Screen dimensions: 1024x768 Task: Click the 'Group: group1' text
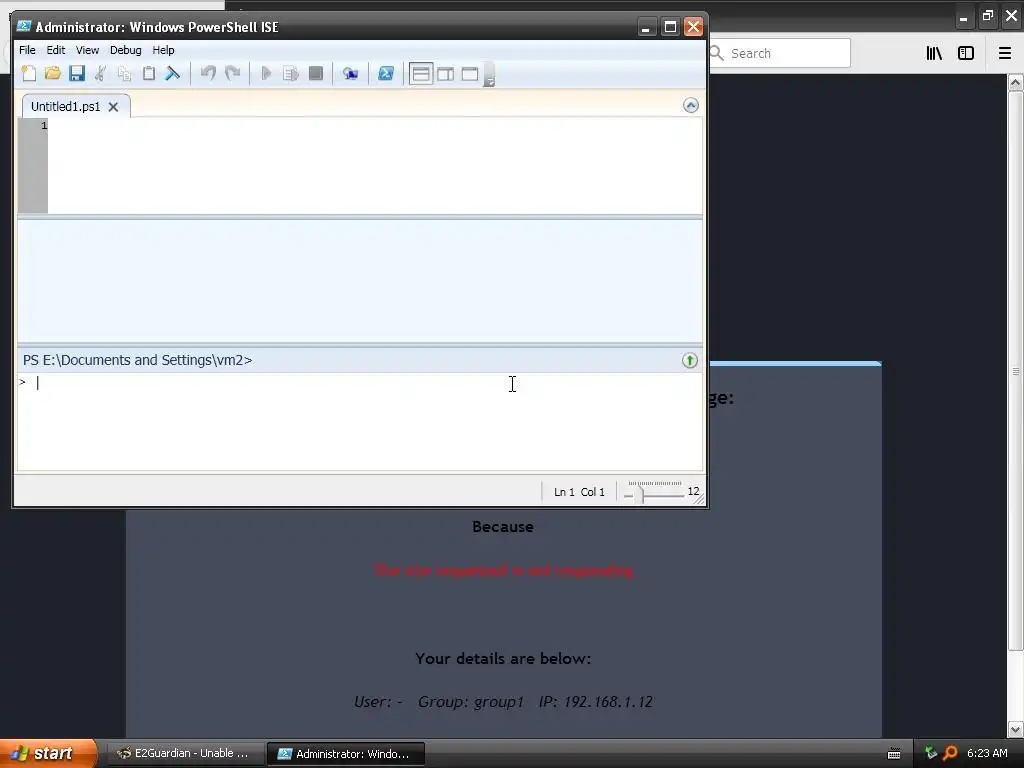[471, 702]
